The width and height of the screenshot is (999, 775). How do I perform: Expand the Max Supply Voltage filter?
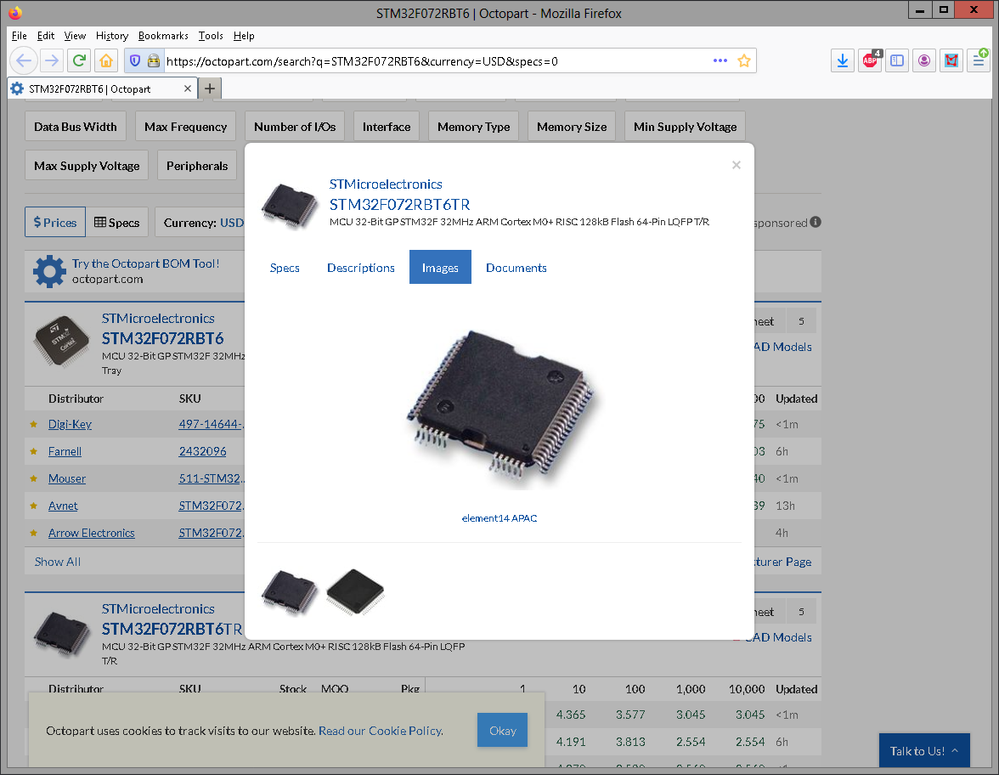coord(87,166)
